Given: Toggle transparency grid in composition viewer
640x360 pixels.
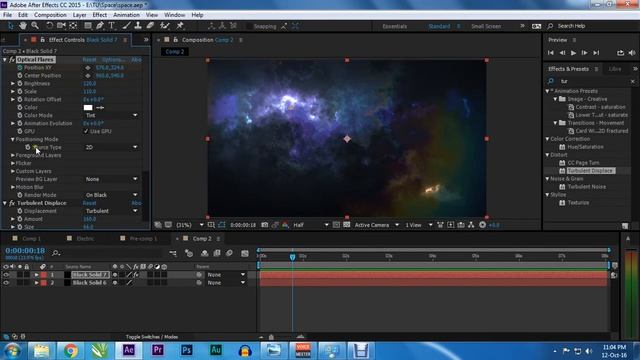Looking at the screenshot, I should (x=347, y=225).
